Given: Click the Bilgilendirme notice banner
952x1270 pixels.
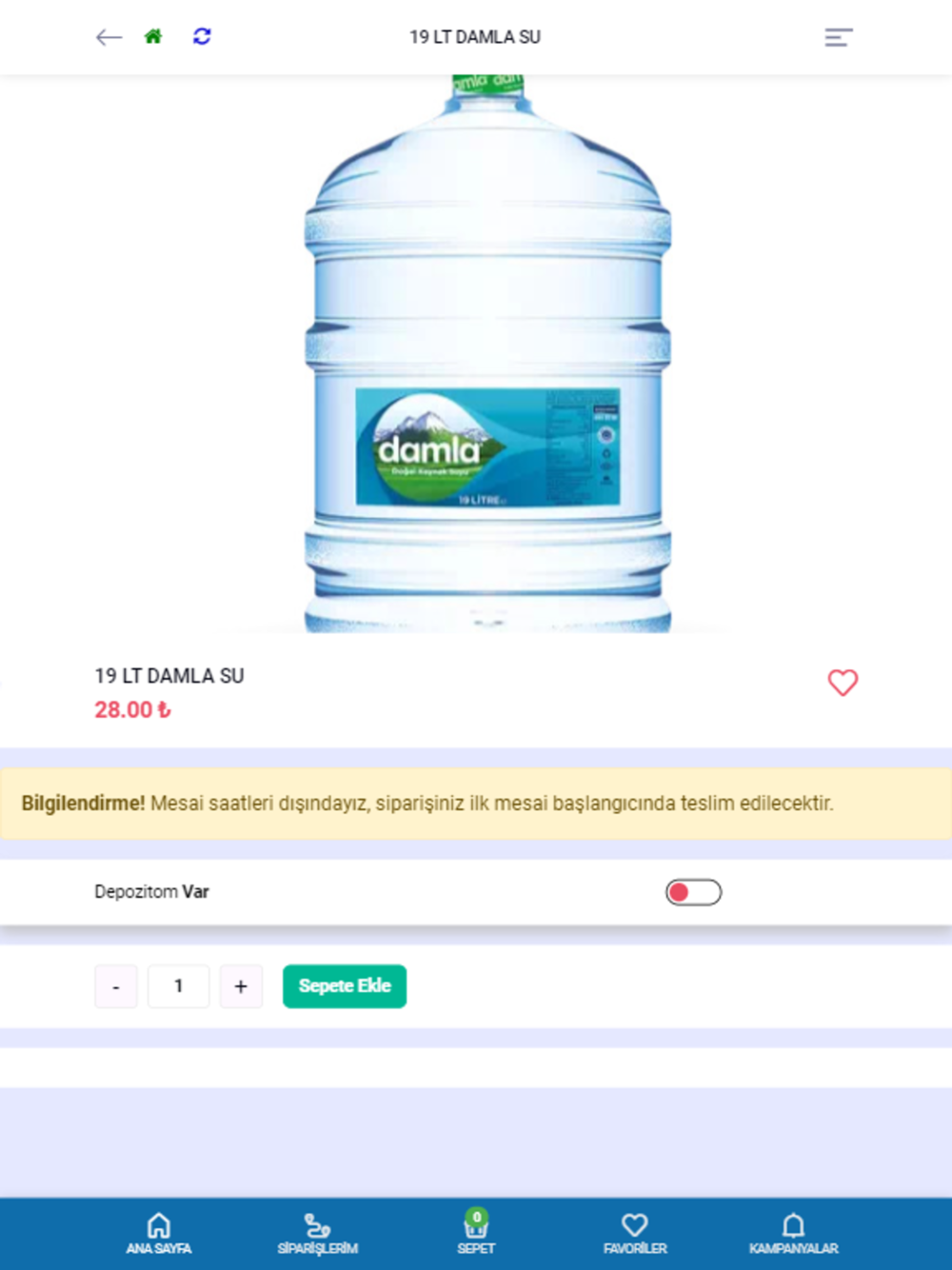Looking at the screenshot, I should tap(476, 804).
